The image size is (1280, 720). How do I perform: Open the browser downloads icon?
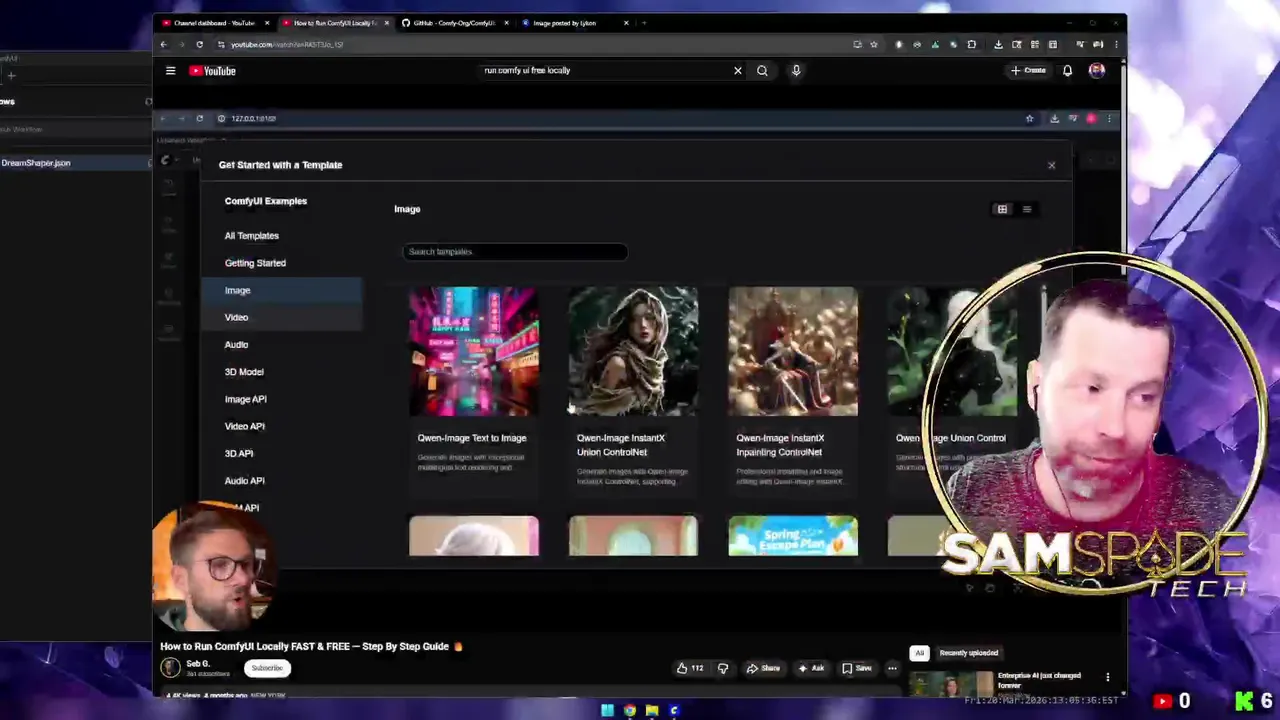pyautogui.click(x=998, y=44)
